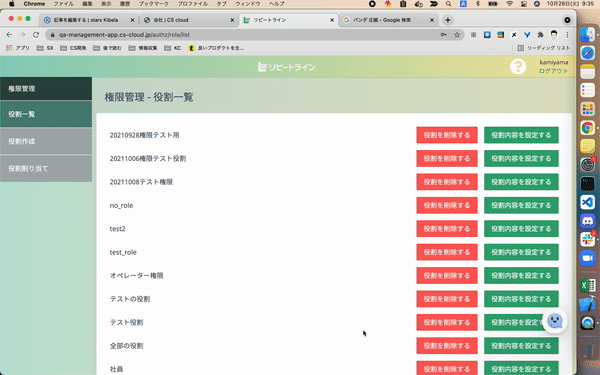Reload the page with refresh icon
Image resolution: width=600 pixels, height=375 pixels.
(x=36, y=35)
